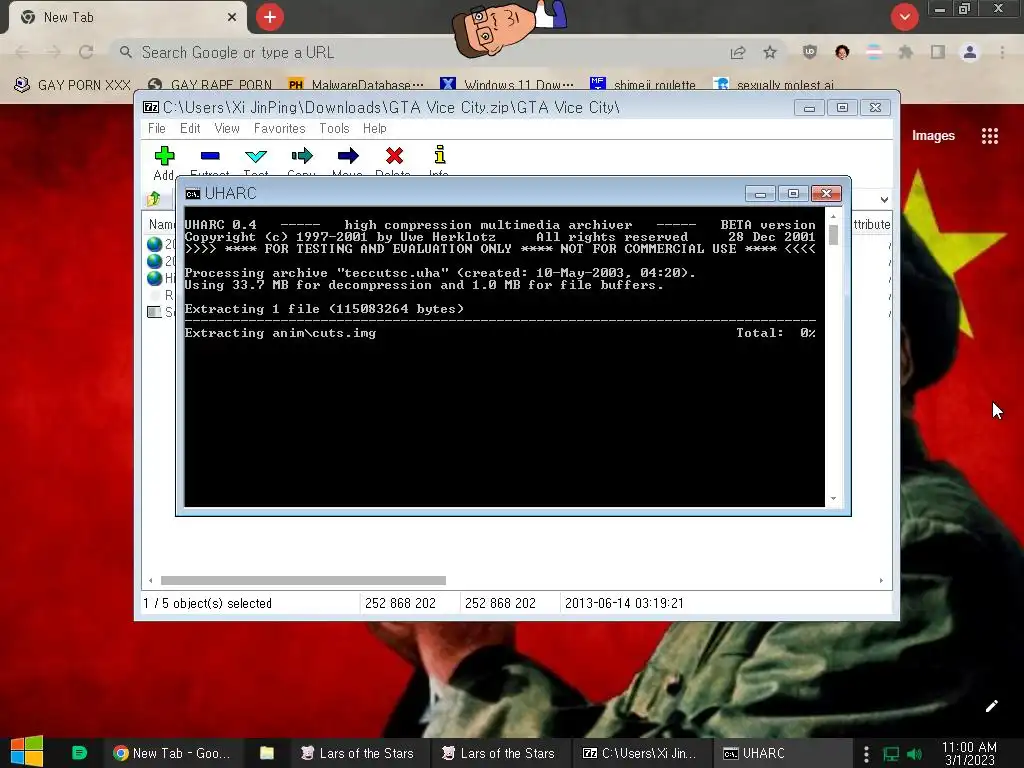Click the Chrome back arrow
1024x768 pixels.
(22, 52)
